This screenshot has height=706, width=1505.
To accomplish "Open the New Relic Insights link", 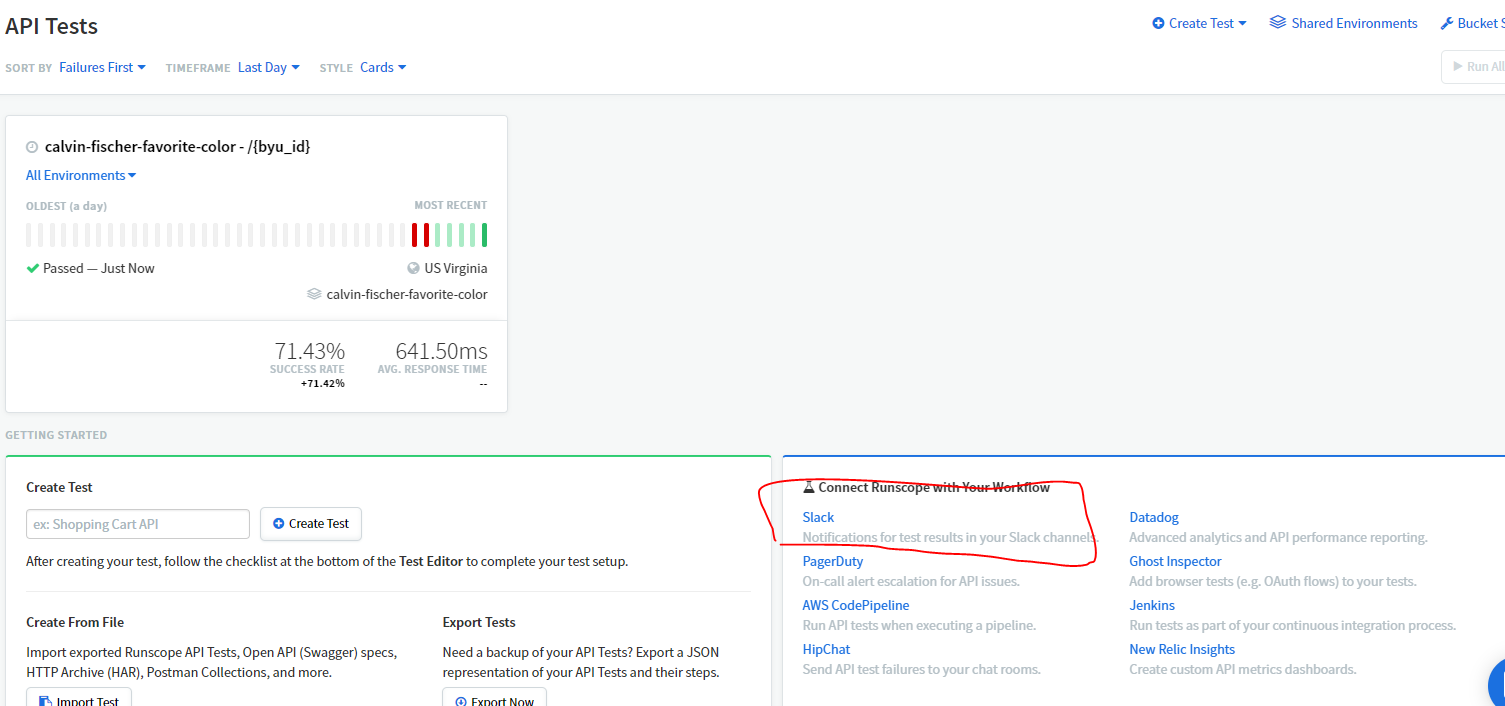I will [1182, 649].
